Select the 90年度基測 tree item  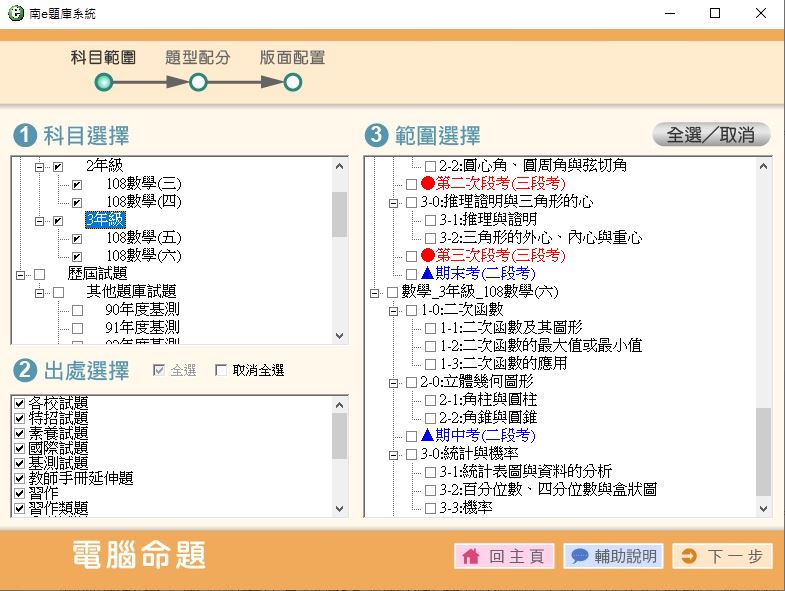[x=142, y=310]
